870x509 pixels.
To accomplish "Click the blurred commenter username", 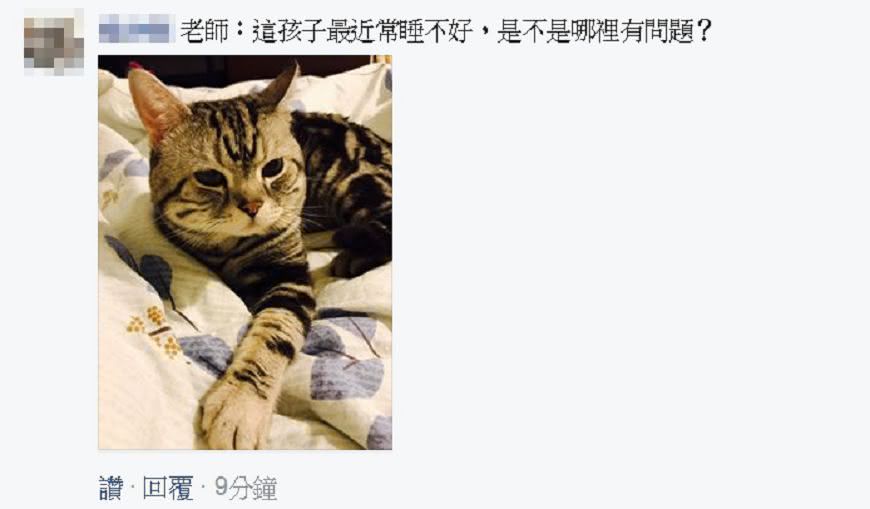I will (136, 29).
